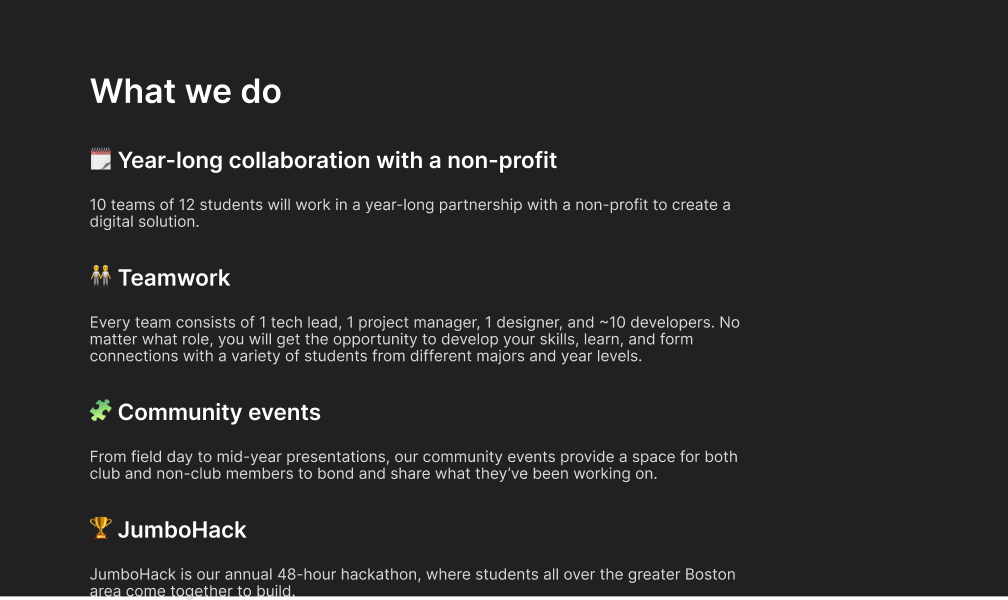Click the puzzle piece emoji

(101, 411)
